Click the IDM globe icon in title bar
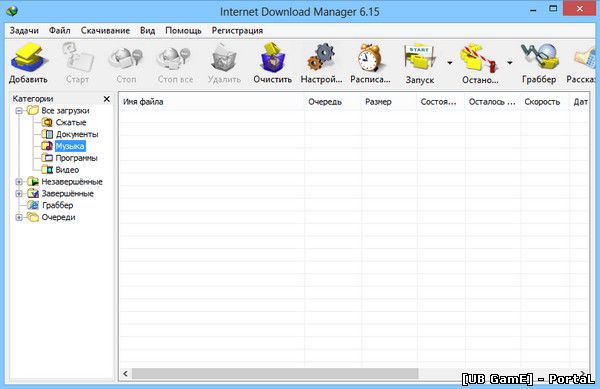Viewport: 600px width, 389px height. pos(12,11)
